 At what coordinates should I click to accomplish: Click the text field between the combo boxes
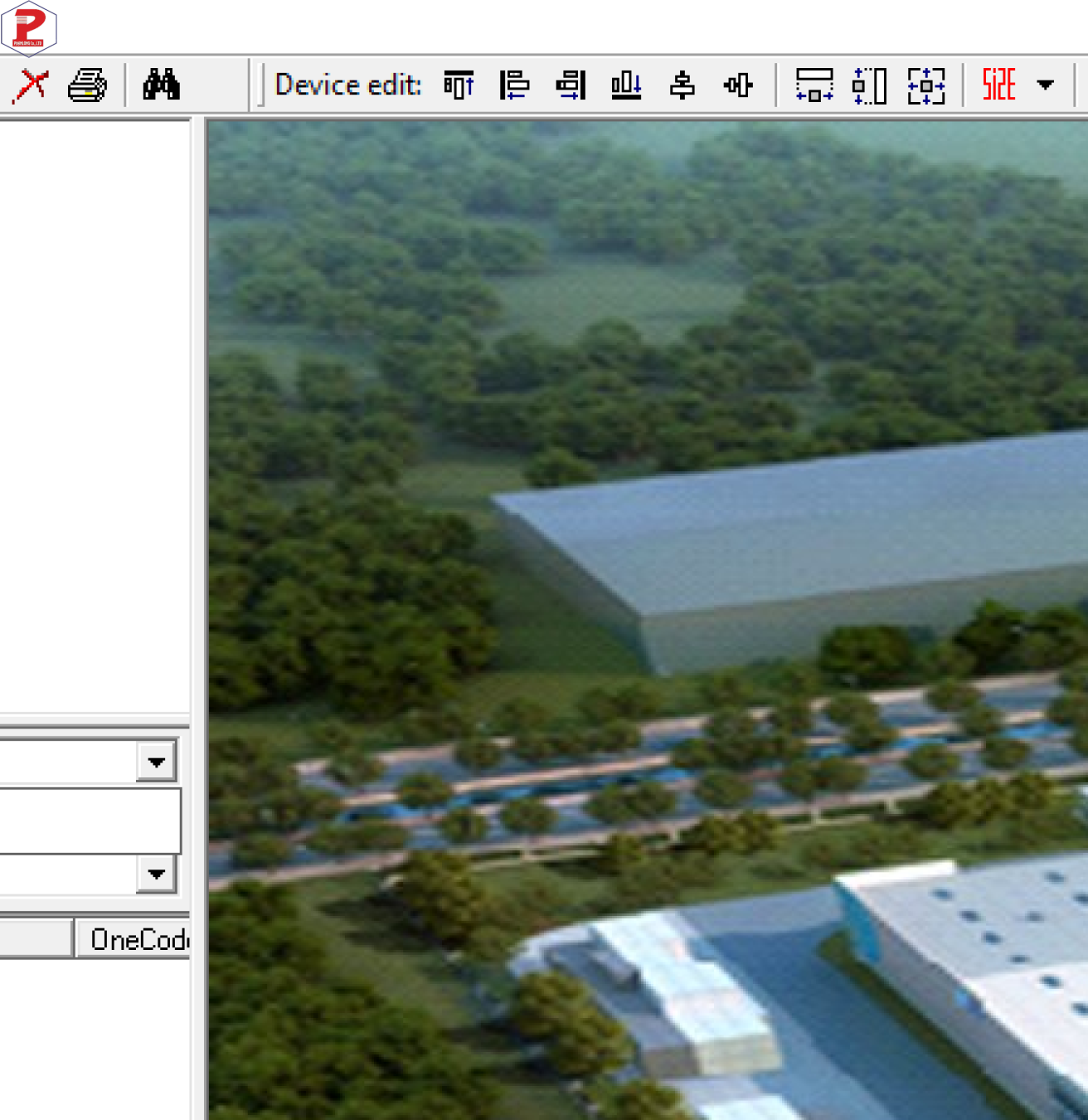90,821
